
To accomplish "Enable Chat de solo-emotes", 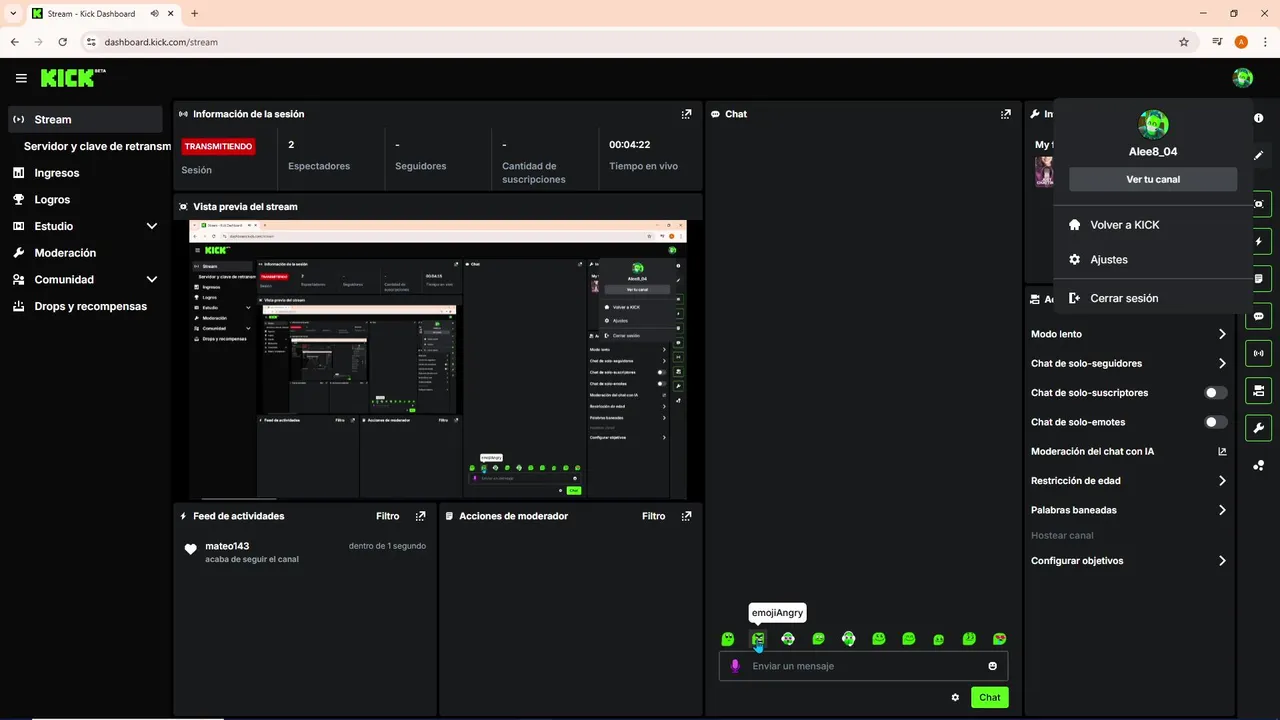I will tap(1216, 422).
